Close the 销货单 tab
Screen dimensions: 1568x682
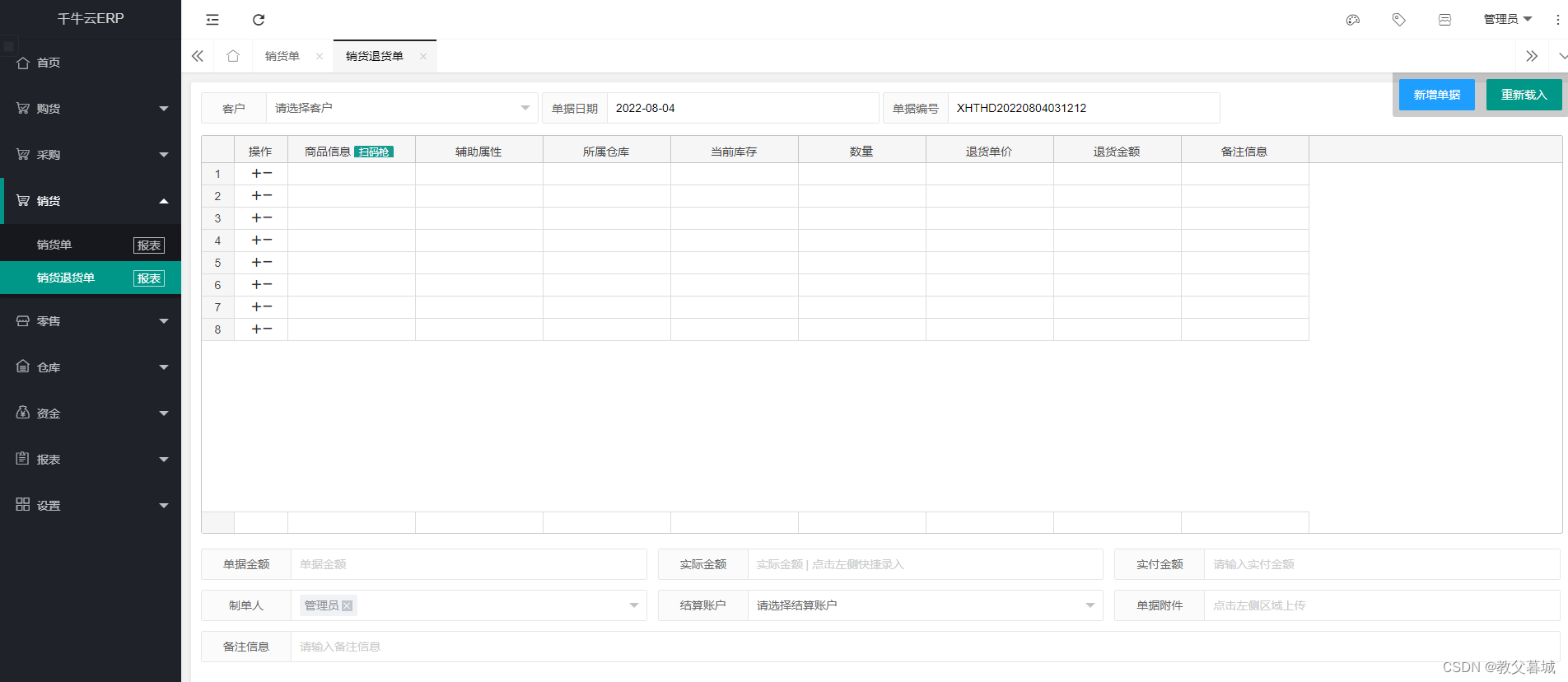[320, 56]
